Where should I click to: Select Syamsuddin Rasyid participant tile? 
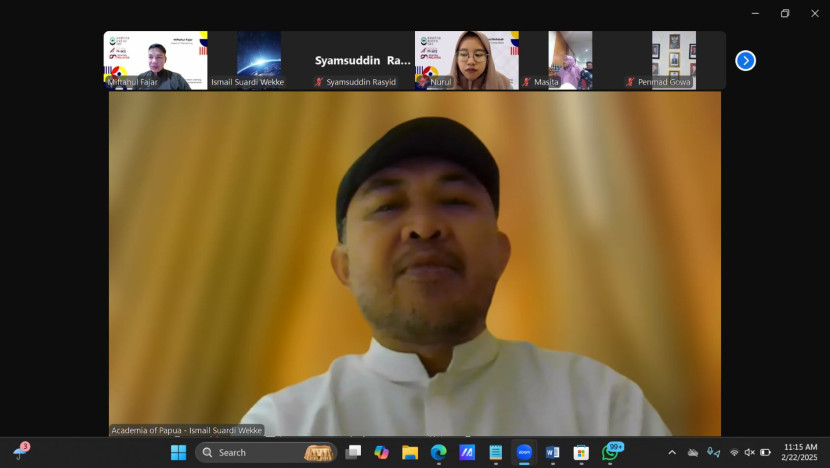tap(362, 60)
